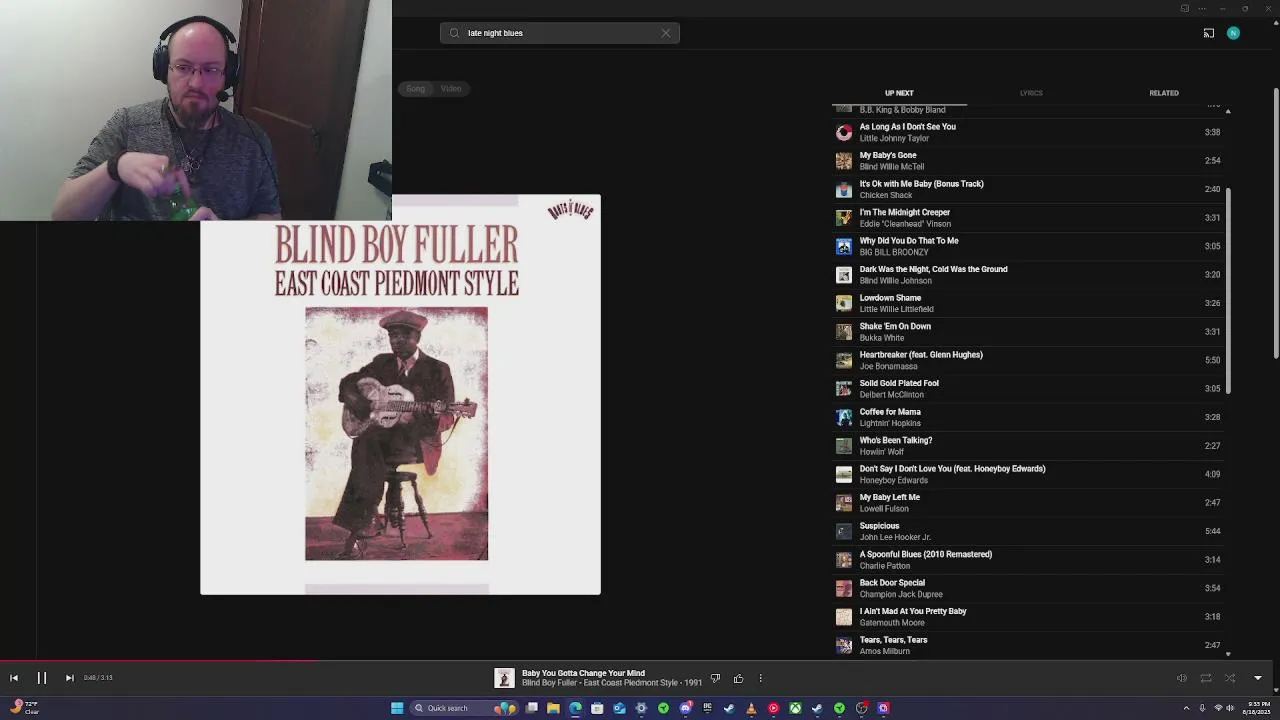
Task: Open the taskbar clock and date
Action: pyautogui.click(x=1257, y=708)
